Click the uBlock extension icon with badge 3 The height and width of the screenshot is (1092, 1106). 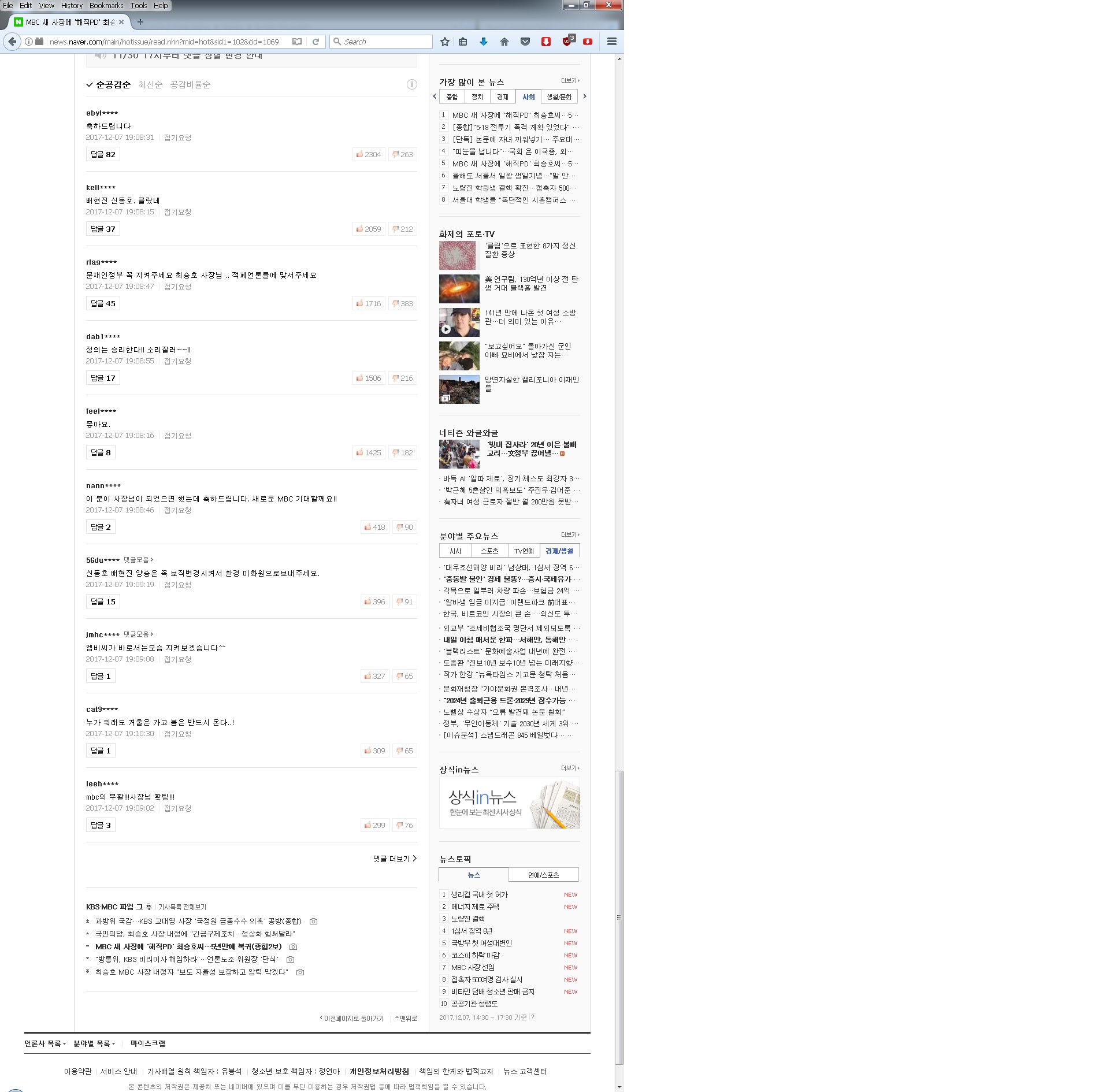coord(568,40)
